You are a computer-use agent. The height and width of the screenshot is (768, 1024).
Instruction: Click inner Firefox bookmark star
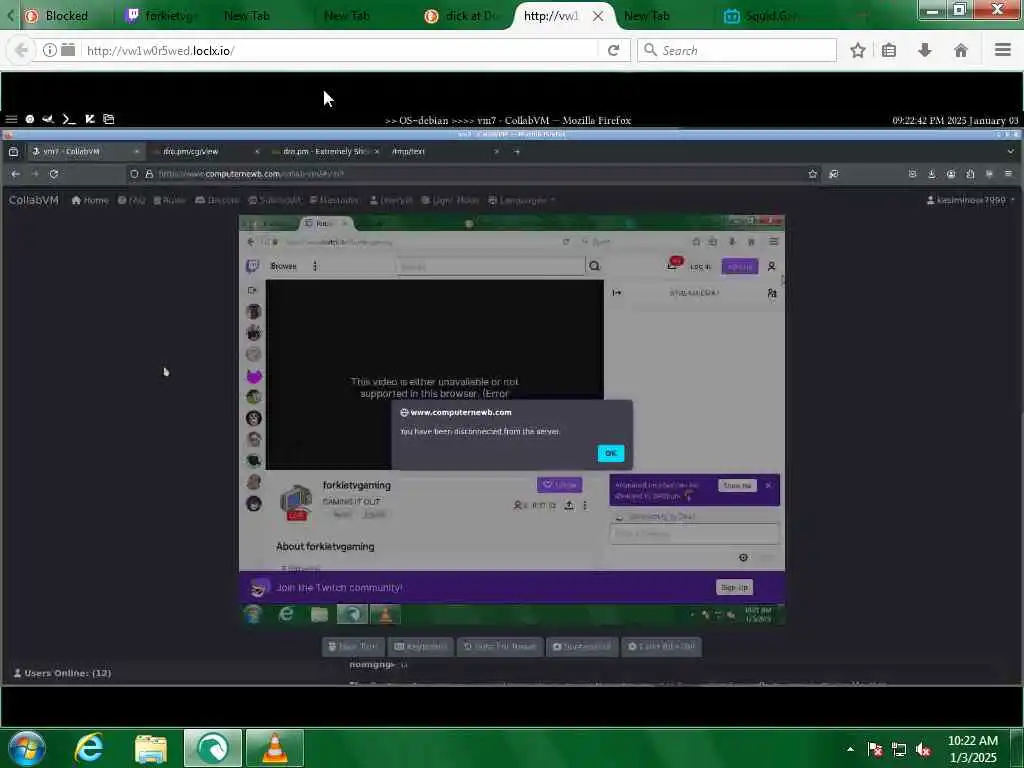point(812,174)
